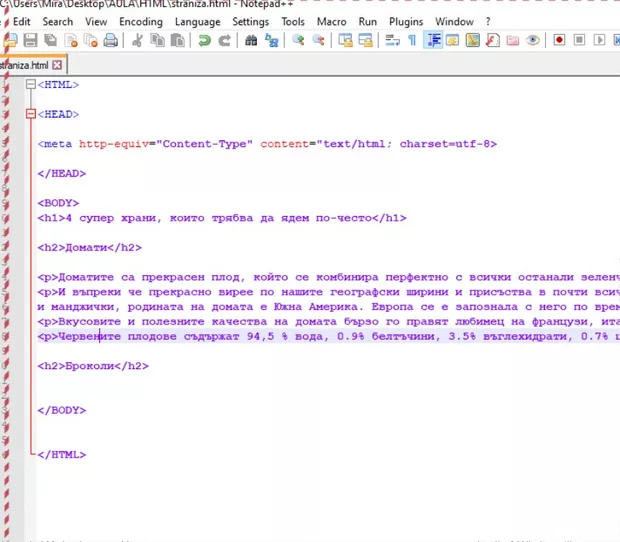Screen dimensions: 620x542
Task: Collapse the <HTML> fold marker
Action: click(30, 86)
